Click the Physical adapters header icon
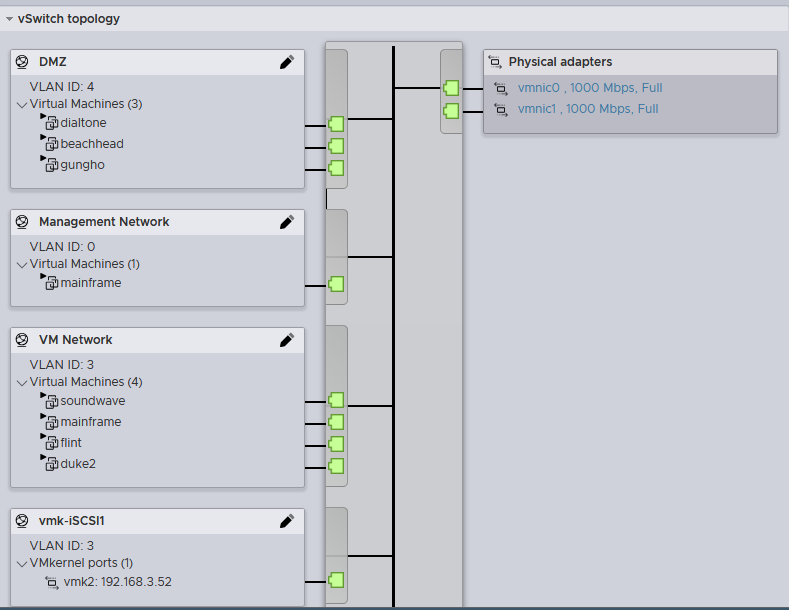Viewport: 789px width, 610px height. [x=495, y=62]
